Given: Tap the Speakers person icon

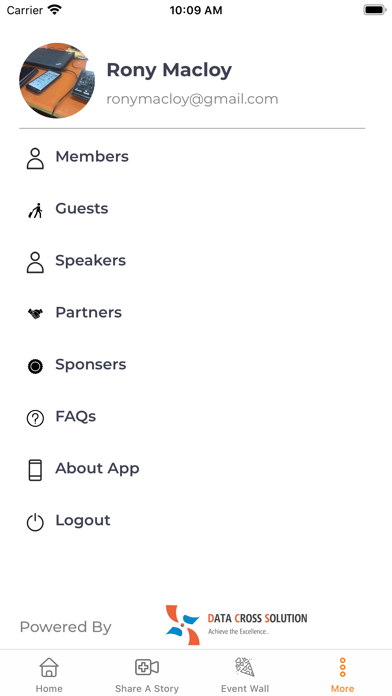Looking at the screenshot, I should (35, 262).
